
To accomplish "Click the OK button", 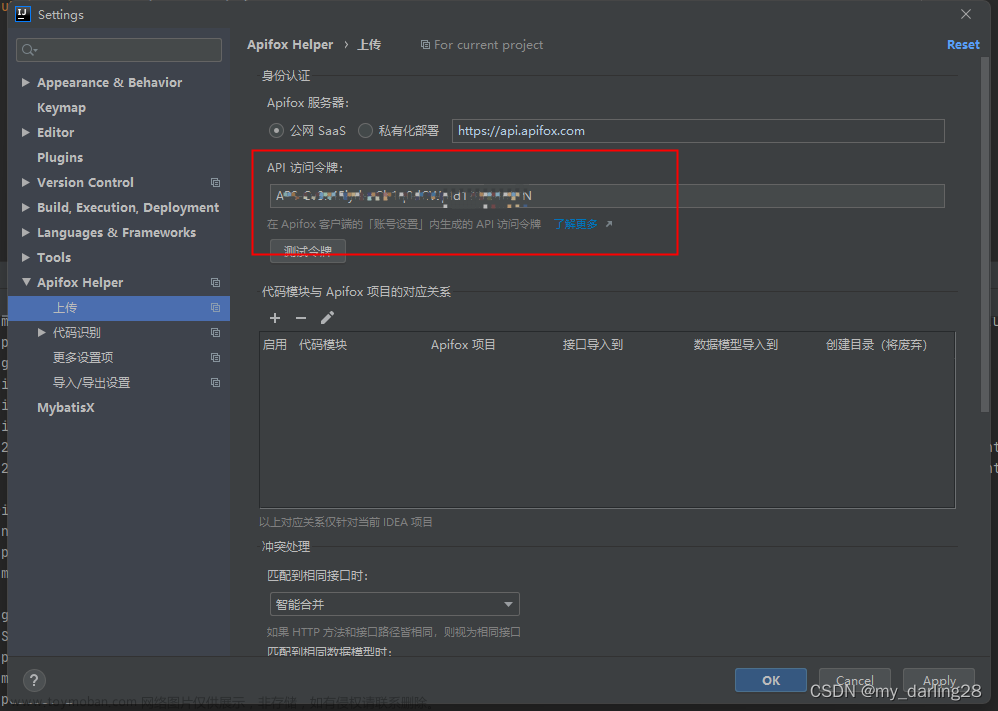I will pyautogui.click(x=771, y=680).
